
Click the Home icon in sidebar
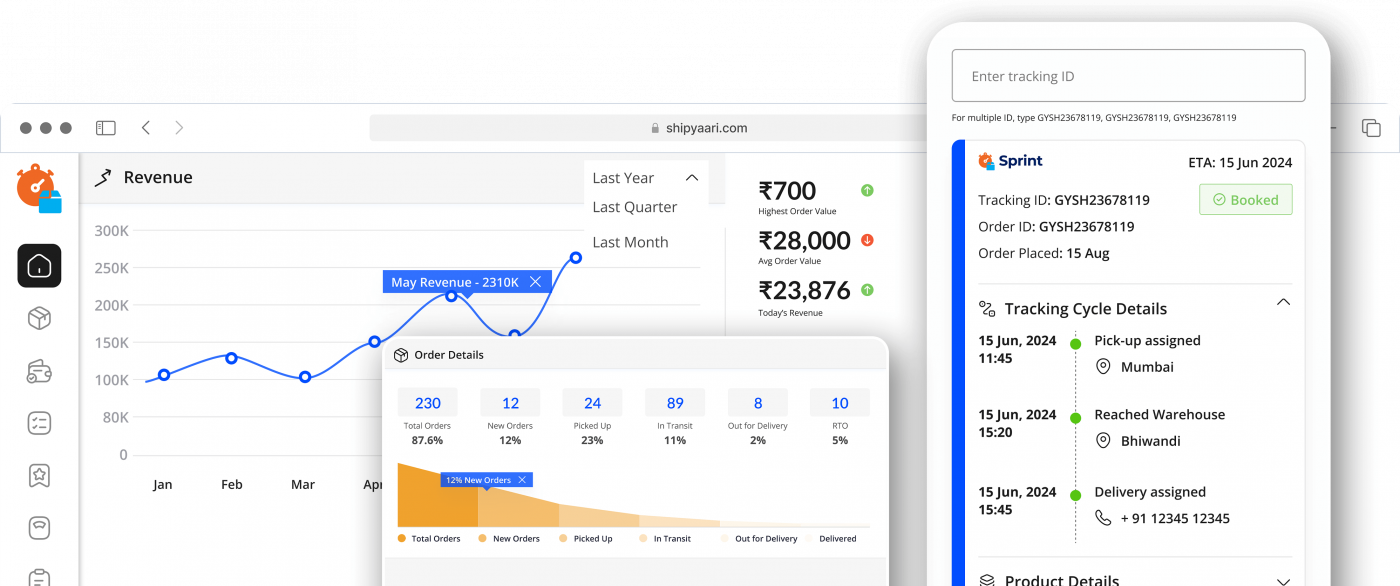(x=39, y=266)
